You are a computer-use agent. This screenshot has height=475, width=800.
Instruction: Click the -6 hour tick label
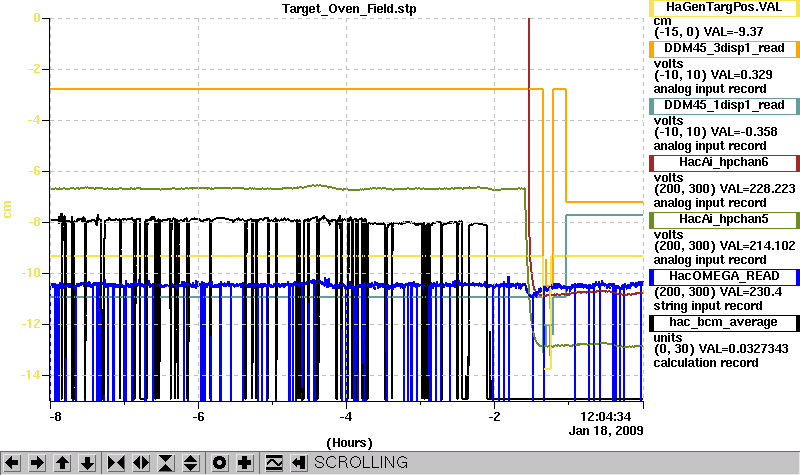198,417
